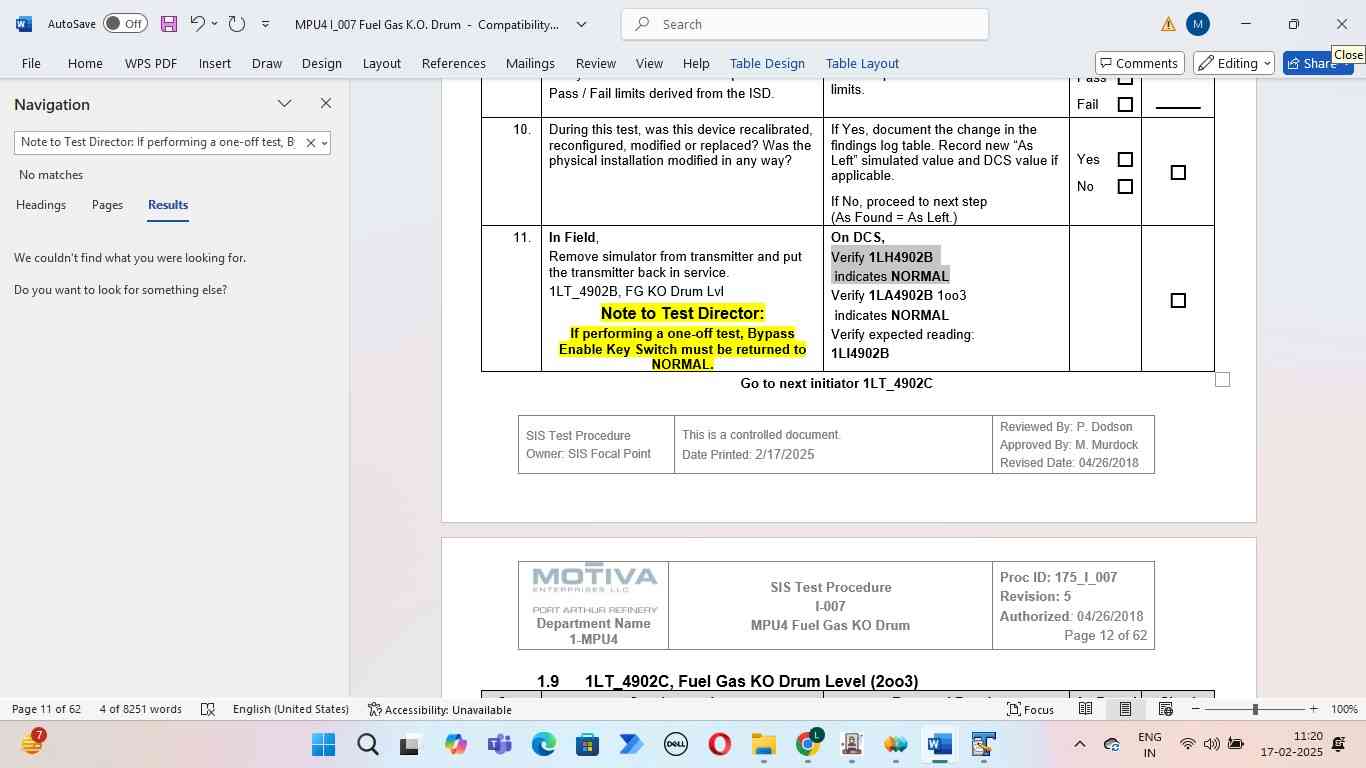Click the word count in the status bar

140,709
